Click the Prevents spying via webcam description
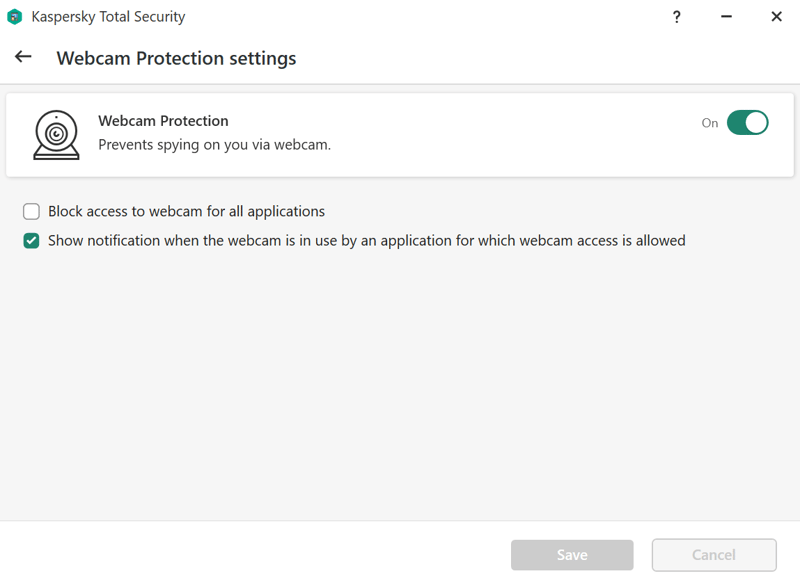This screenshot has height=585, width=800. [214, 145]
